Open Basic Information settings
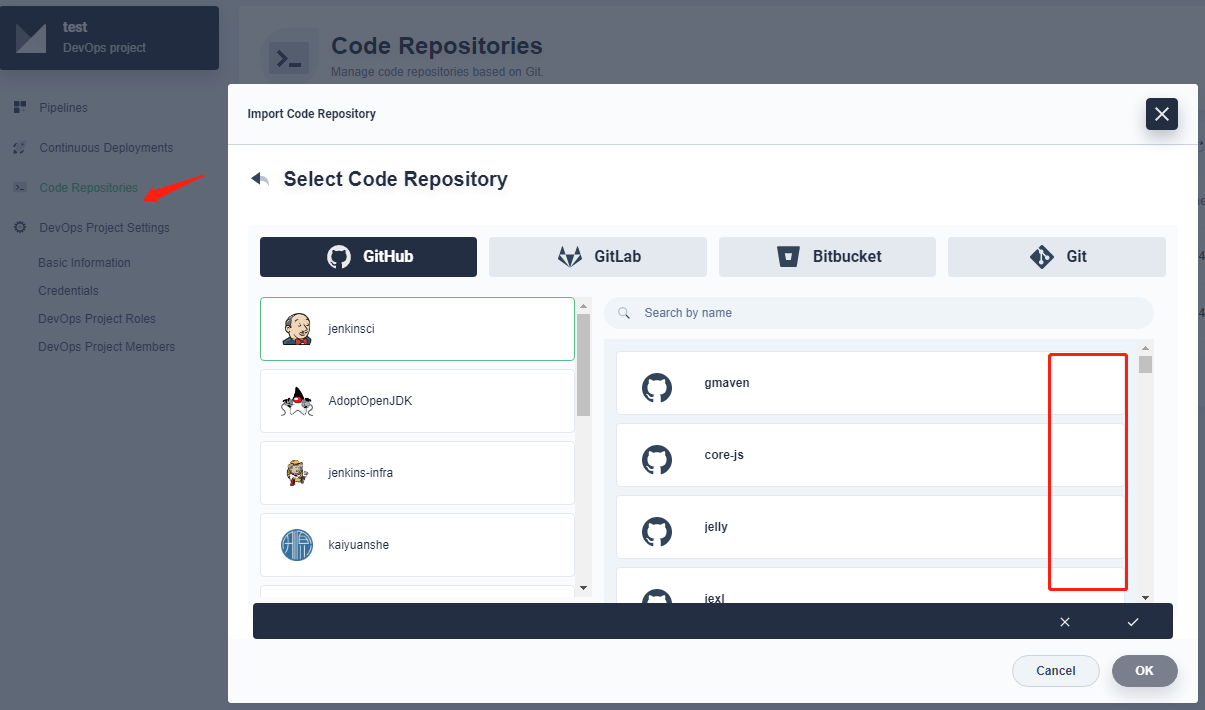Viewport: 1205px width, 710px height. click(x=84, y=263)
